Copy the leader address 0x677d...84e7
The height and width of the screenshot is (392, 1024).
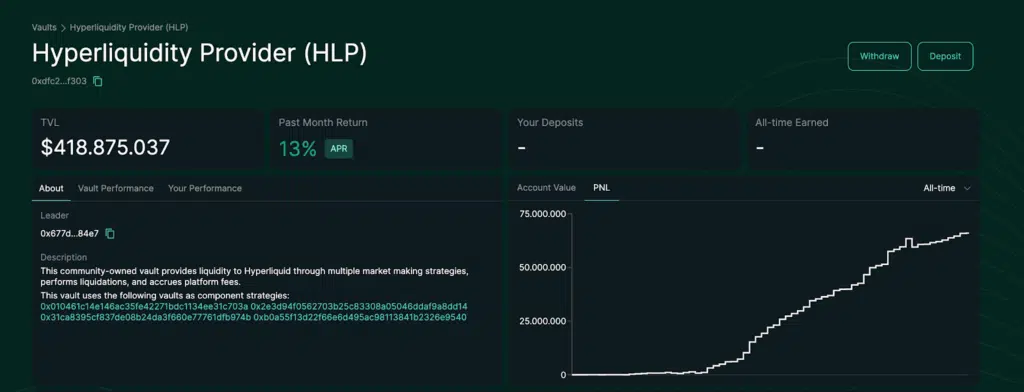click(x=110, y=233)
